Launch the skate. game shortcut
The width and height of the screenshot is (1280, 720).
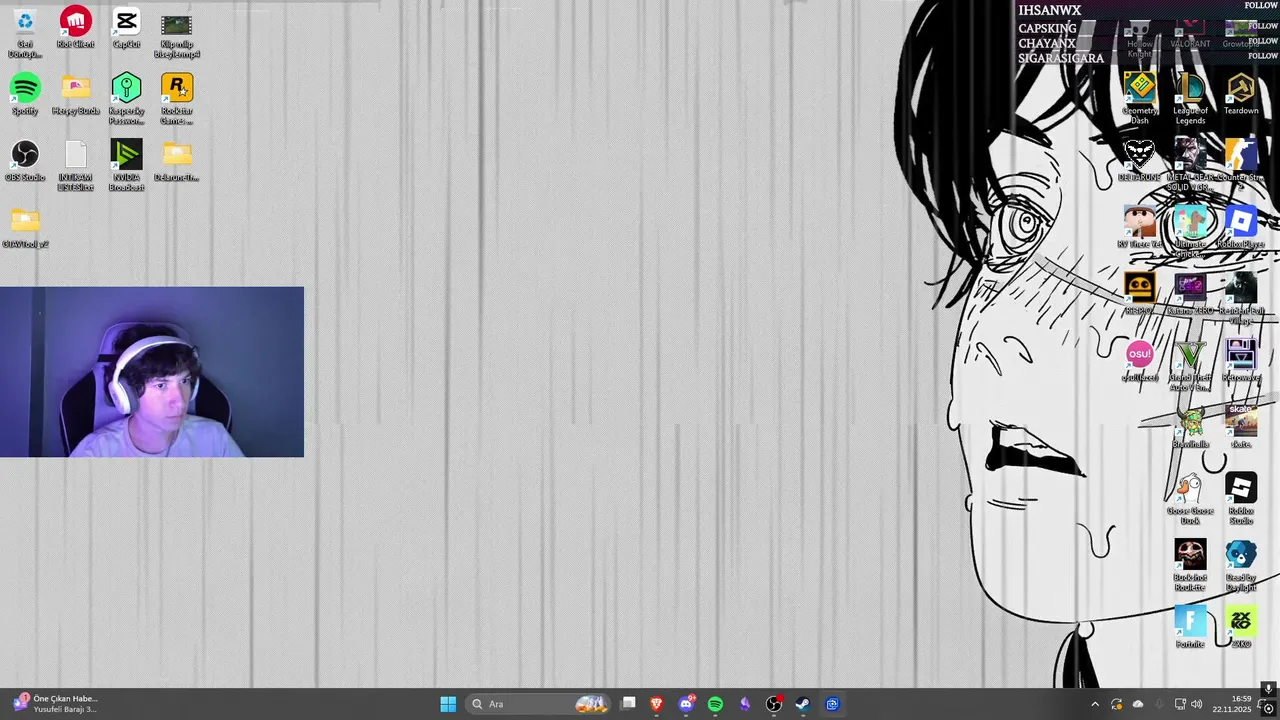(1241, 428)
